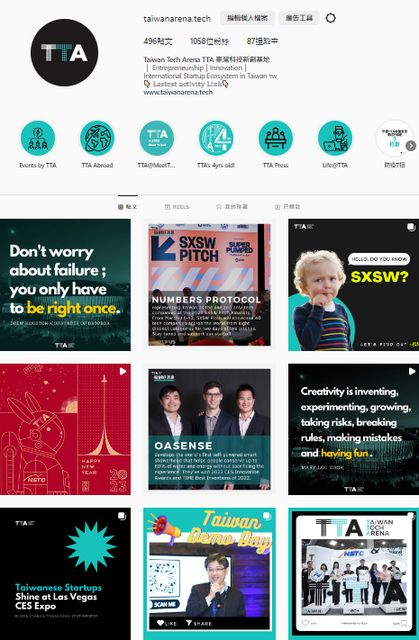Screen dimensions: 419x640
Task: Switch to the REELS tab
Action: pyautogui.click(x=177, y=207)
